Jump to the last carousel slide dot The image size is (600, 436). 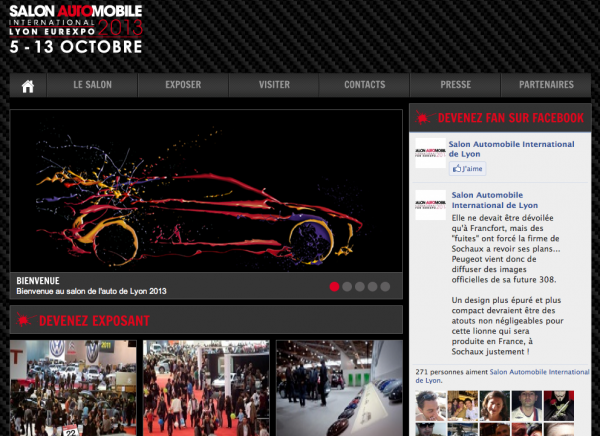(386, 286)
